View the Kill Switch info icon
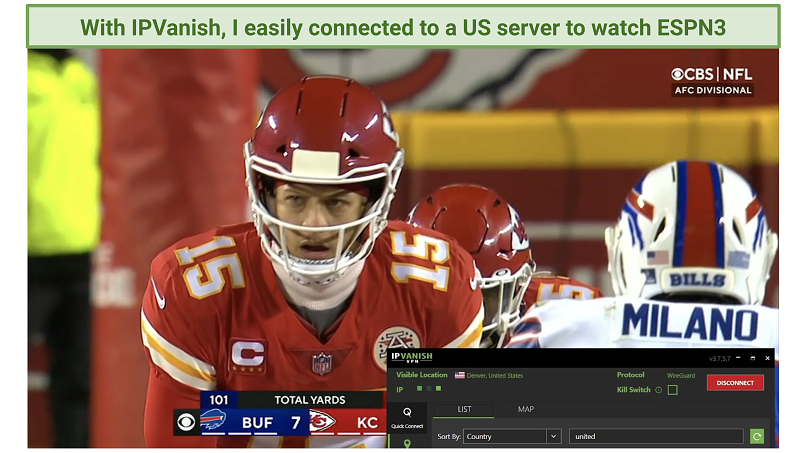Screen dimensions: 806x453 (658, 390)
